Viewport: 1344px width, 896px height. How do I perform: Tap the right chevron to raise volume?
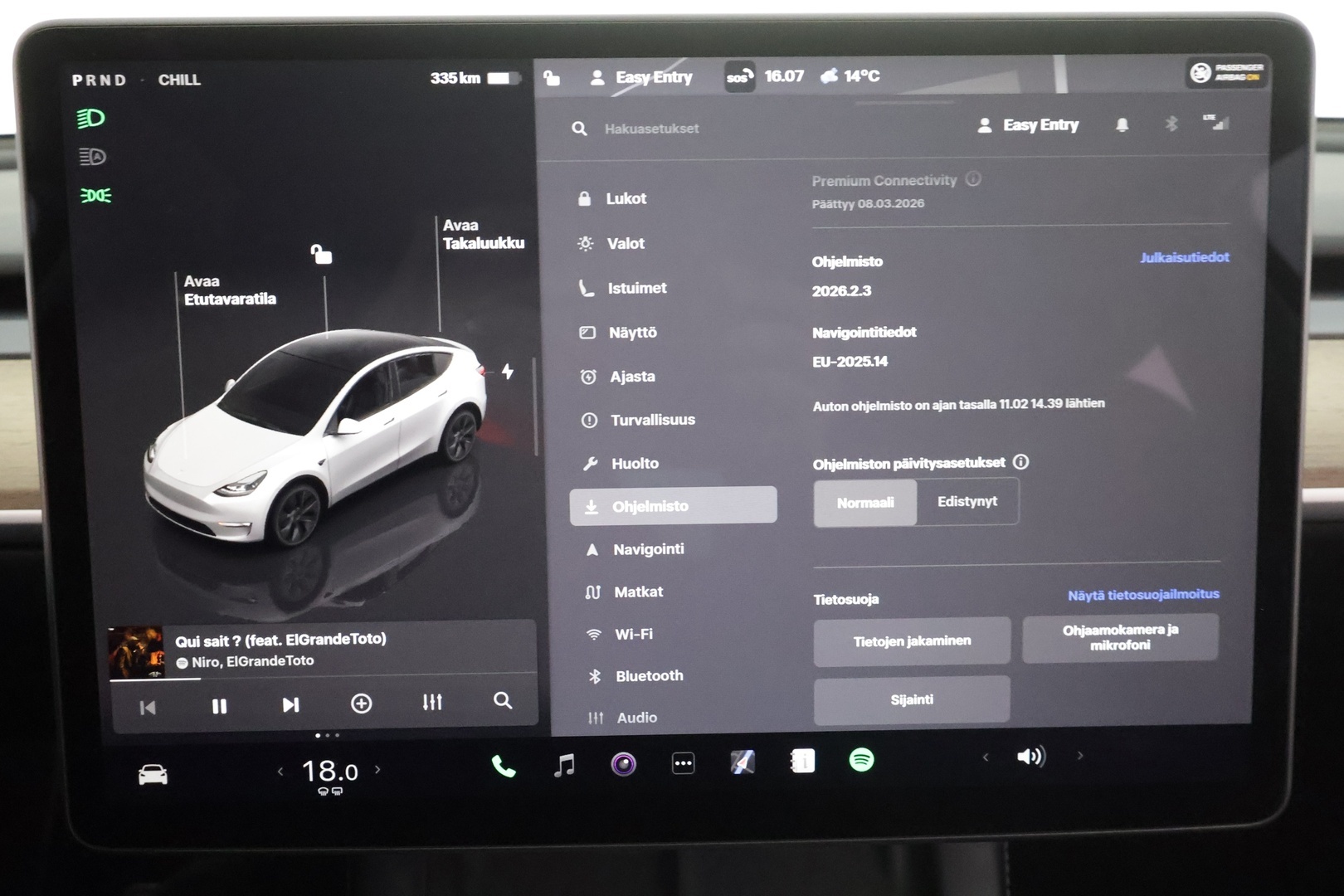(x=1081, y=757)
